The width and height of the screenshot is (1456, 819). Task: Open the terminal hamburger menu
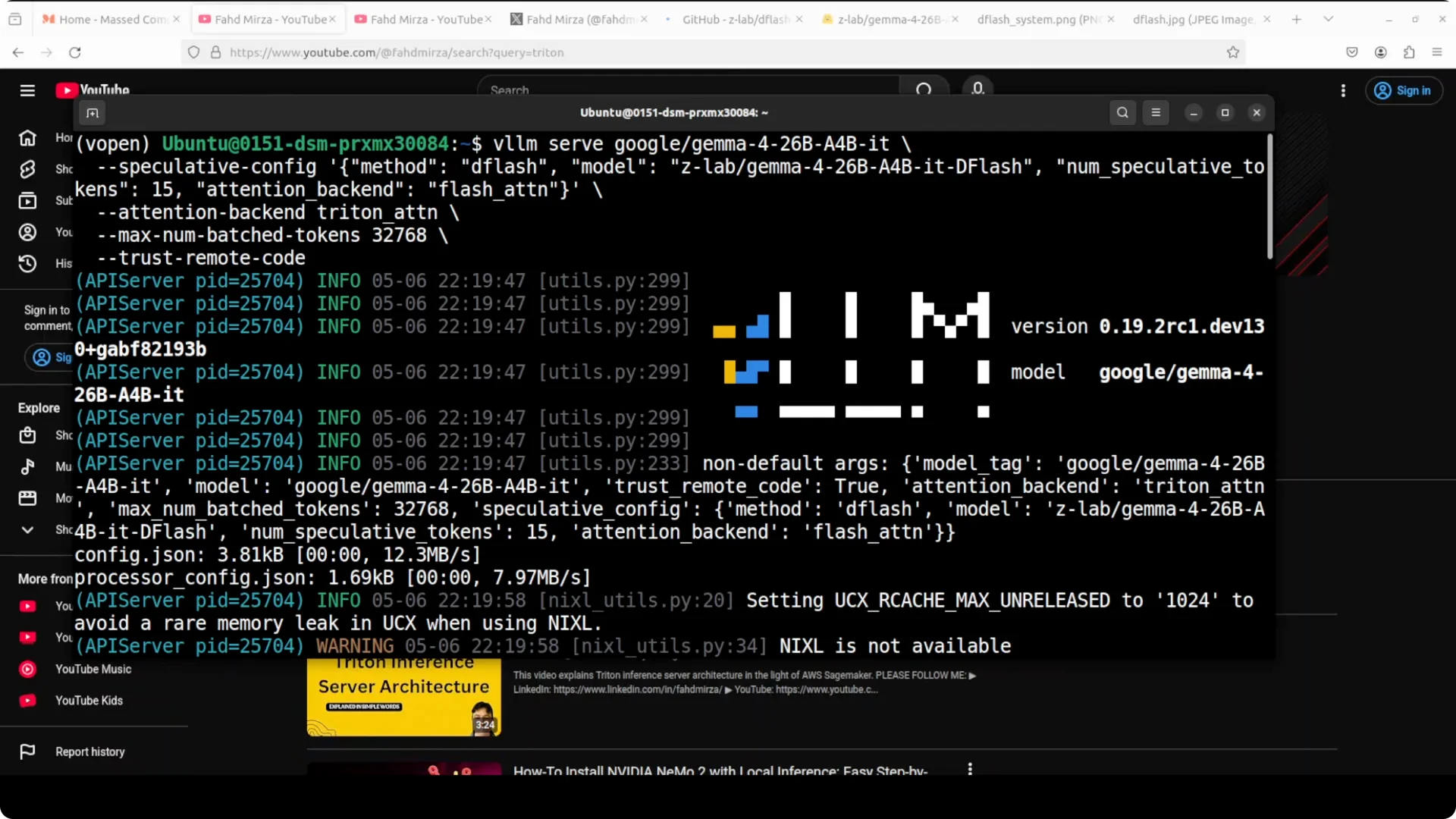[x=1156, y=112]
